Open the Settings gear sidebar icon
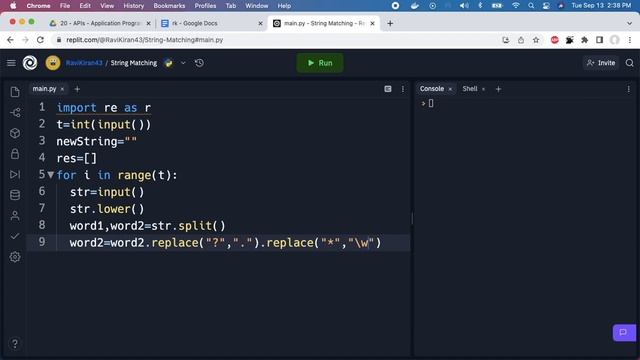 click(x=15, y=257)
